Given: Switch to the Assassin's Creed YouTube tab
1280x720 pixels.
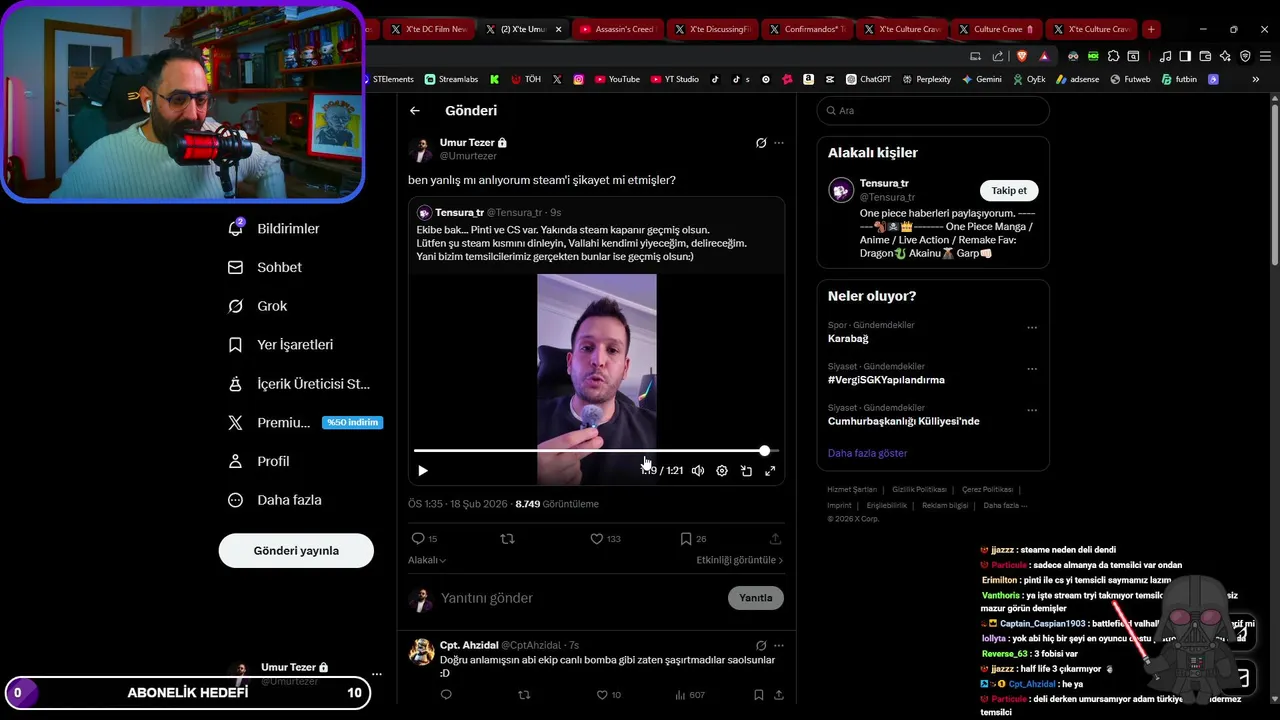Looking at the screenshot, I should [616, 29].
